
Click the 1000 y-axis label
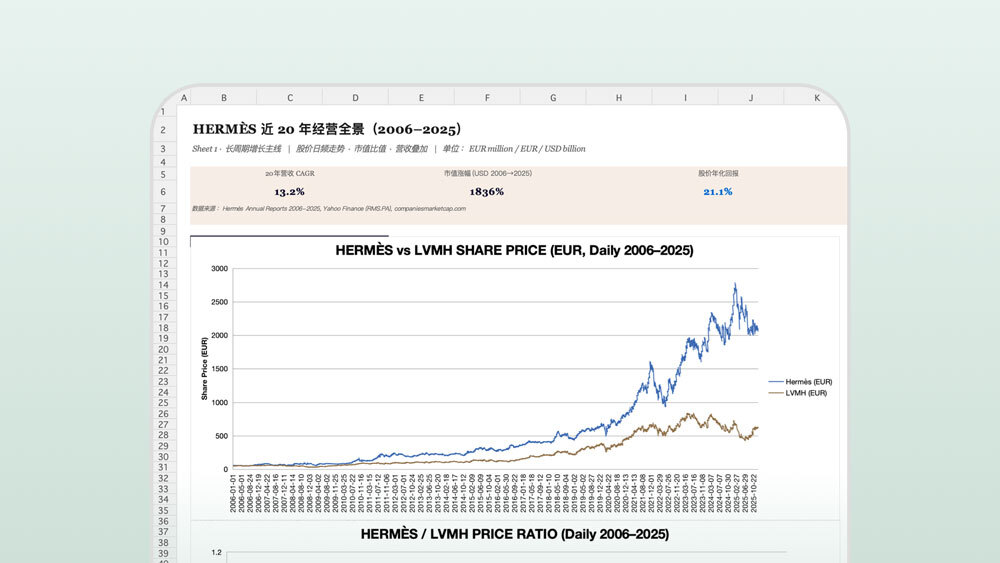point(219,403)
